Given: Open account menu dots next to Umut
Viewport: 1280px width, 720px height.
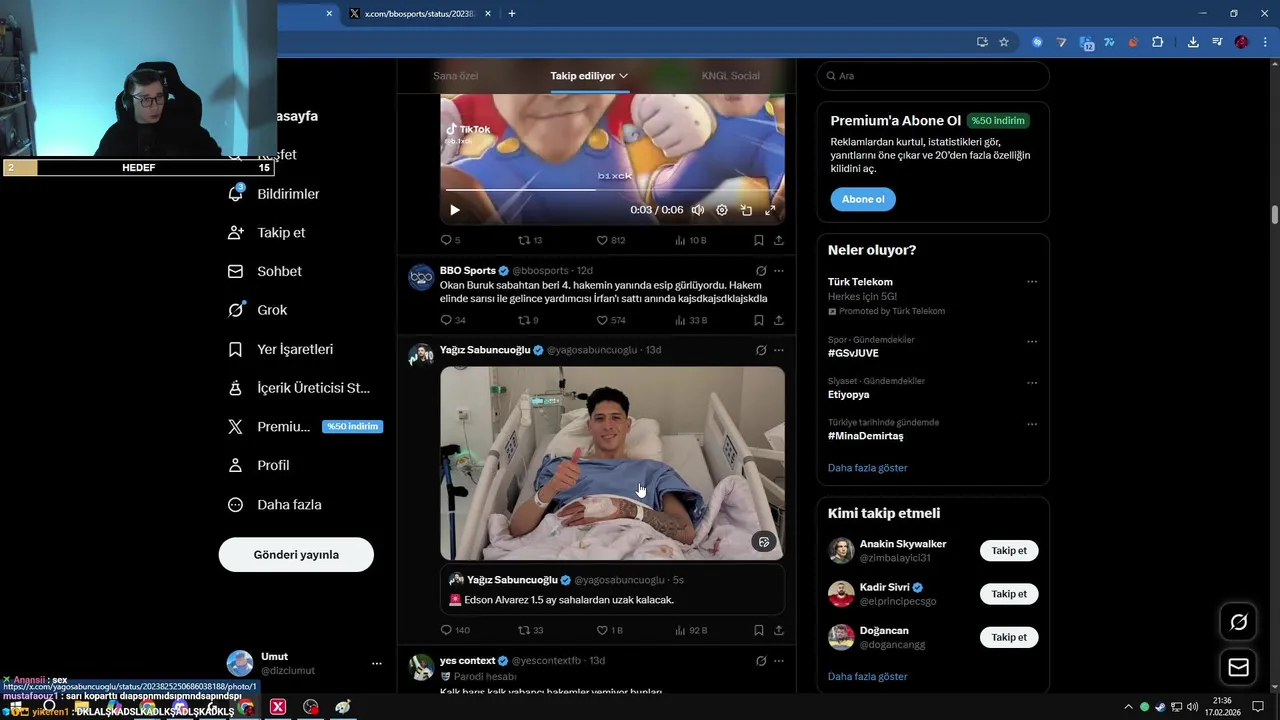Looking at the screenshot, I should (x=377, y=663).
